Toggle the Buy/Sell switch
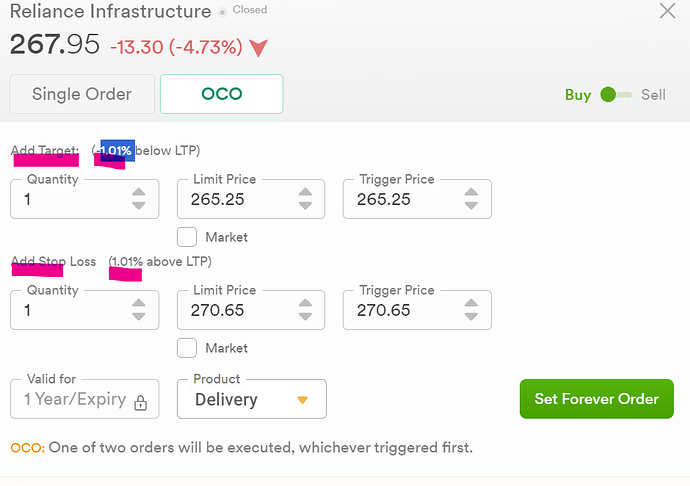690x486 pixels. [x=616, y=95]
